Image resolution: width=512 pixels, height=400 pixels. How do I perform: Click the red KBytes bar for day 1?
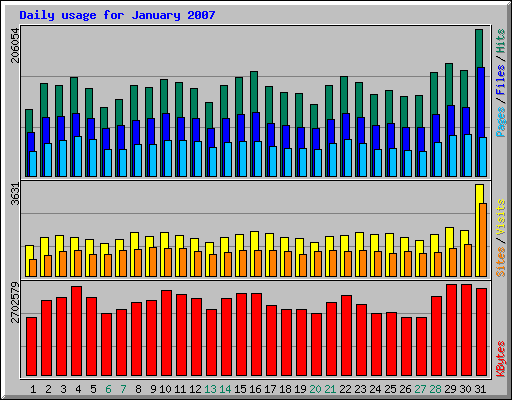(31, 347)
